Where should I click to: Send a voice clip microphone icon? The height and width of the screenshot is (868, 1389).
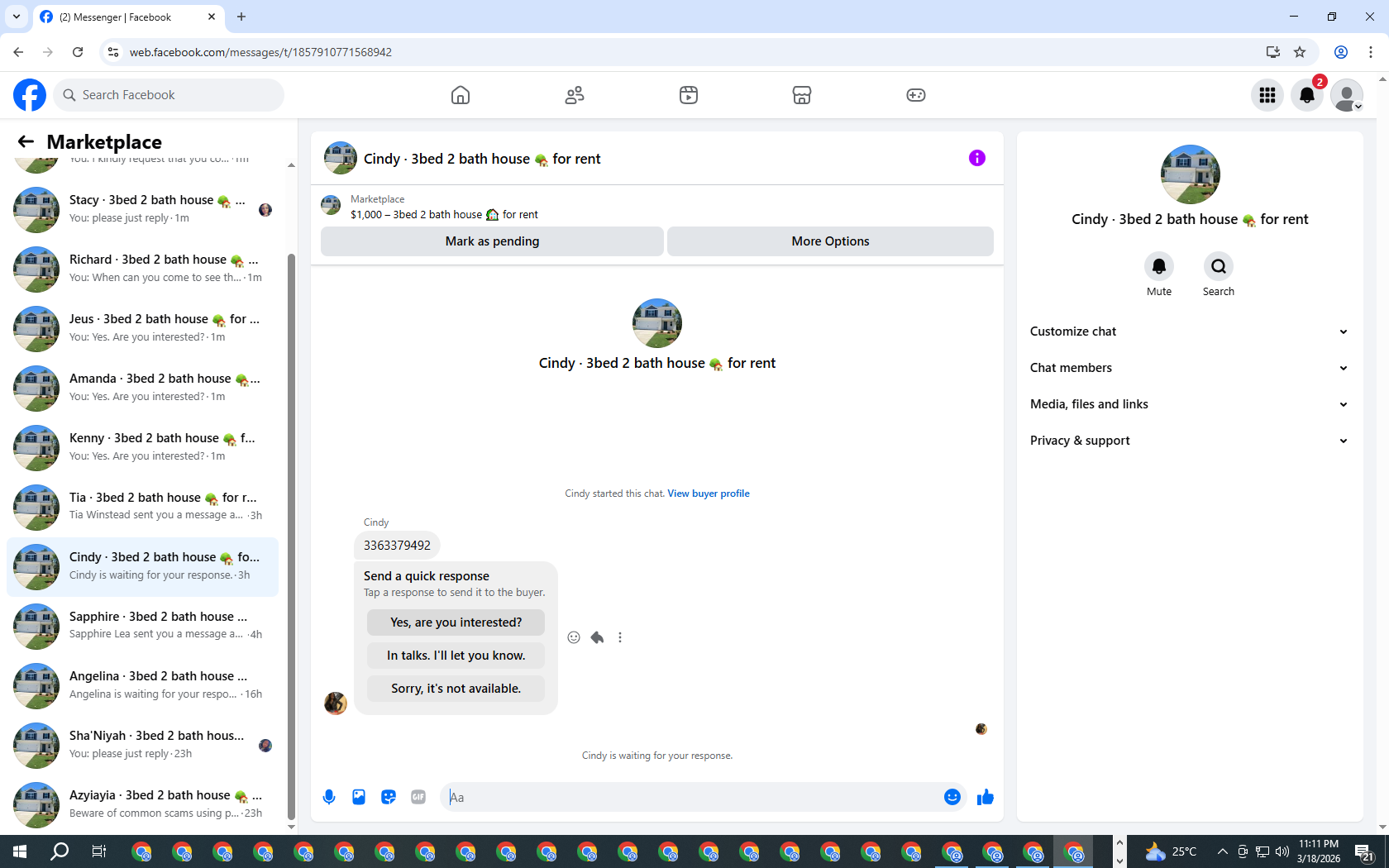[329, 797]
